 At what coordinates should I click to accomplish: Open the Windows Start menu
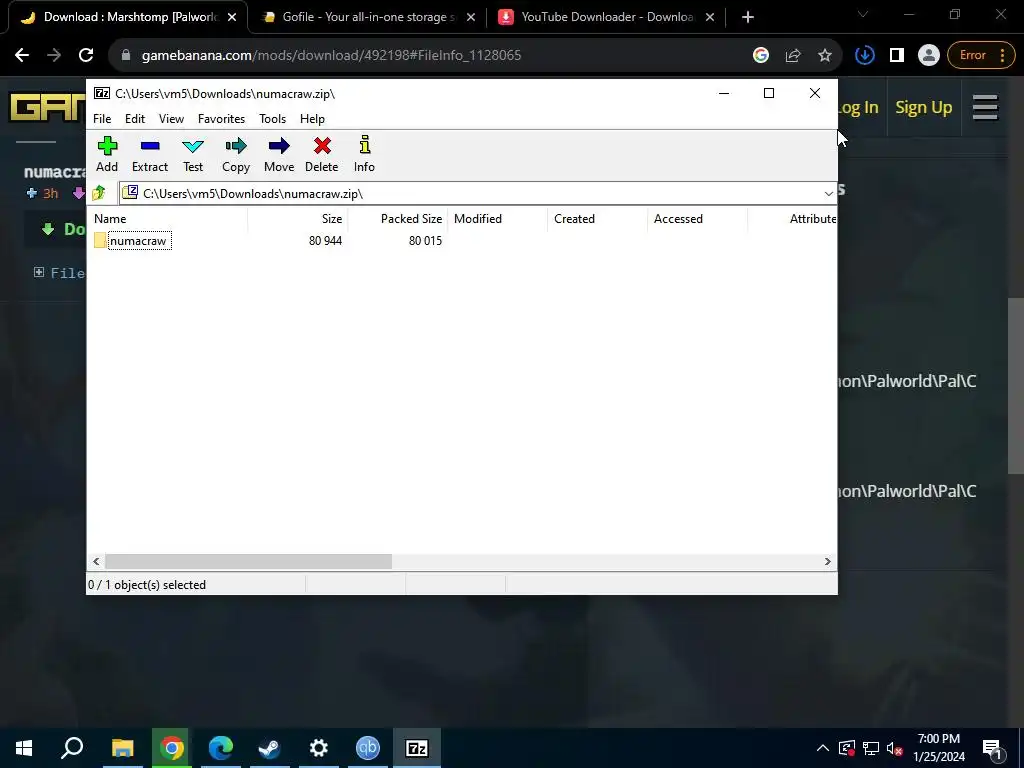point(24,748)
